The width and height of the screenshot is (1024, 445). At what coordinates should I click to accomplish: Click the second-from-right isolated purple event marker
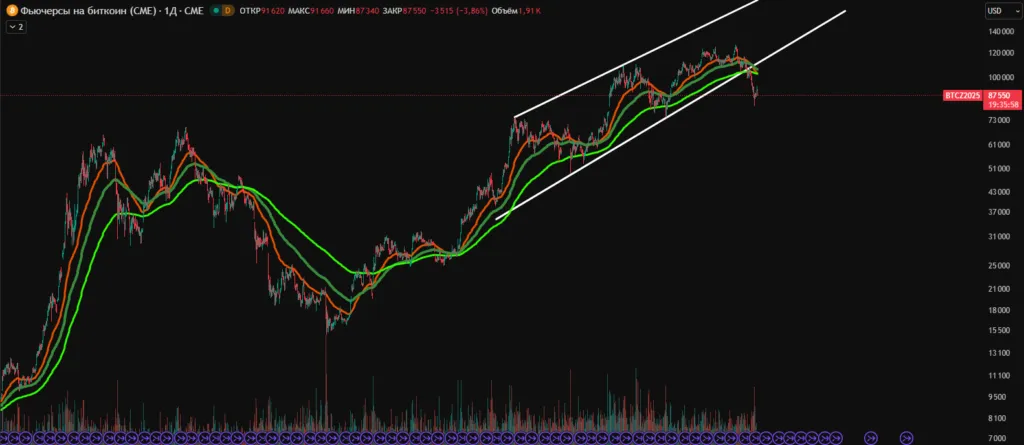click(870, 437)
